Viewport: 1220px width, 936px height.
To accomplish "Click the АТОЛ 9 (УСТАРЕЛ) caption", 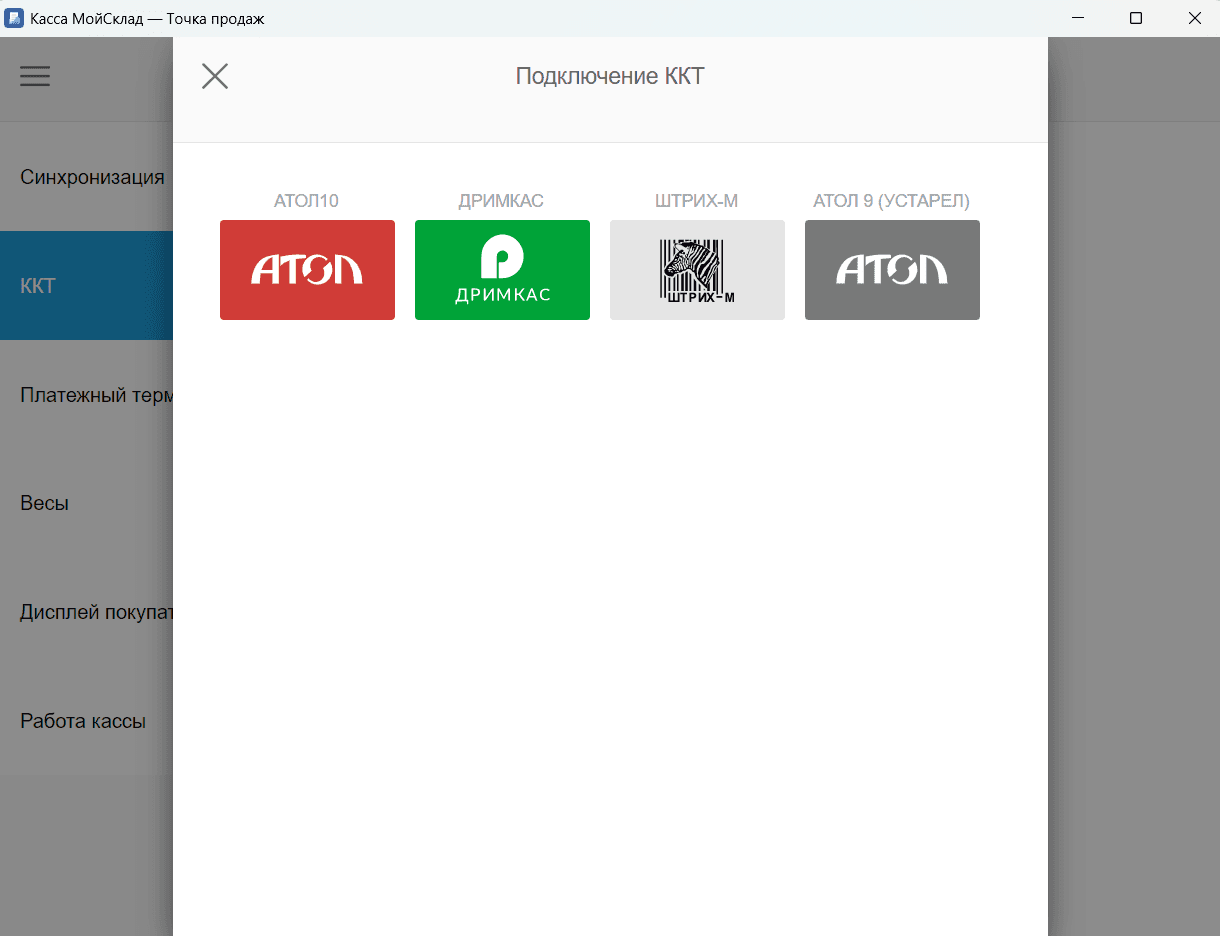I will pyautogui.click(x=891, y=201).
